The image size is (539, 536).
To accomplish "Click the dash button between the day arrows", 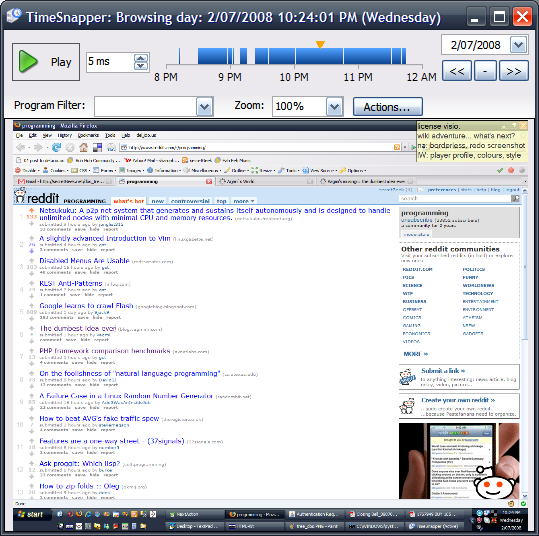I will point(485,71).
